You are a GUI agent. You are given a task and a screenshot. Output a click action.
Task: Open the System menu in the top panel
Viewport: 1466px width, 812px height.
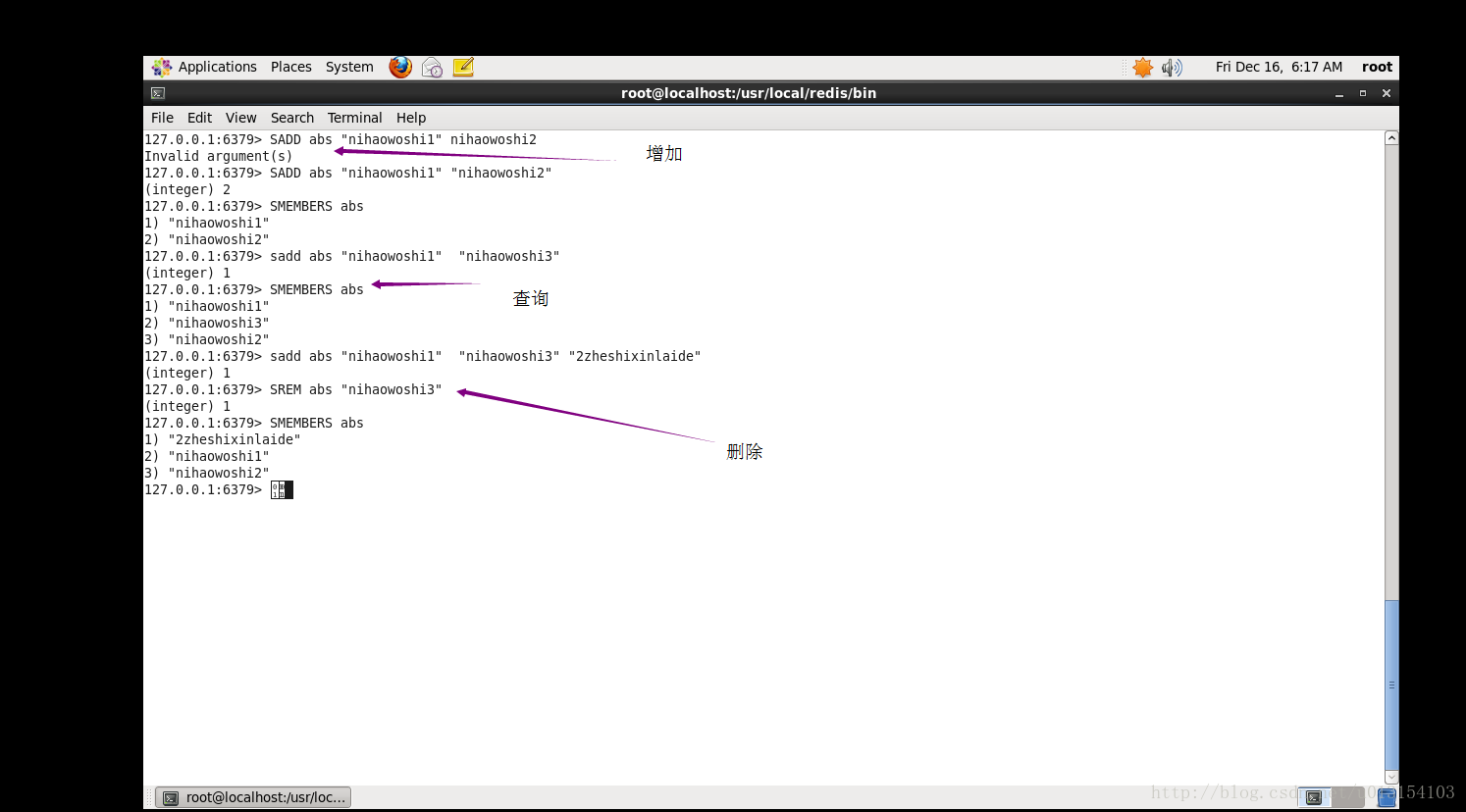coord(349,67)
